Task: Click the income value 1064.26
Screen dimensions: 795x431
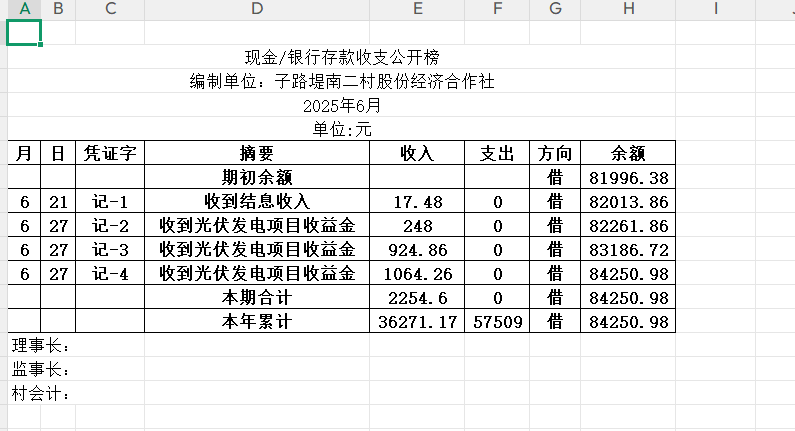Action: coord(417,273)
